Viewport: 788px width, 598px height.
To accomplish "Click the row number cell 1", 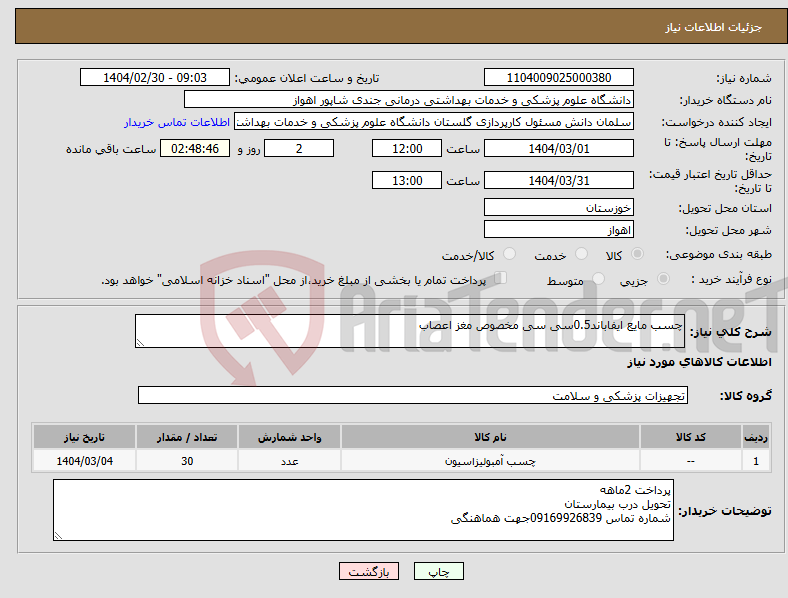I will coord(756,461).
